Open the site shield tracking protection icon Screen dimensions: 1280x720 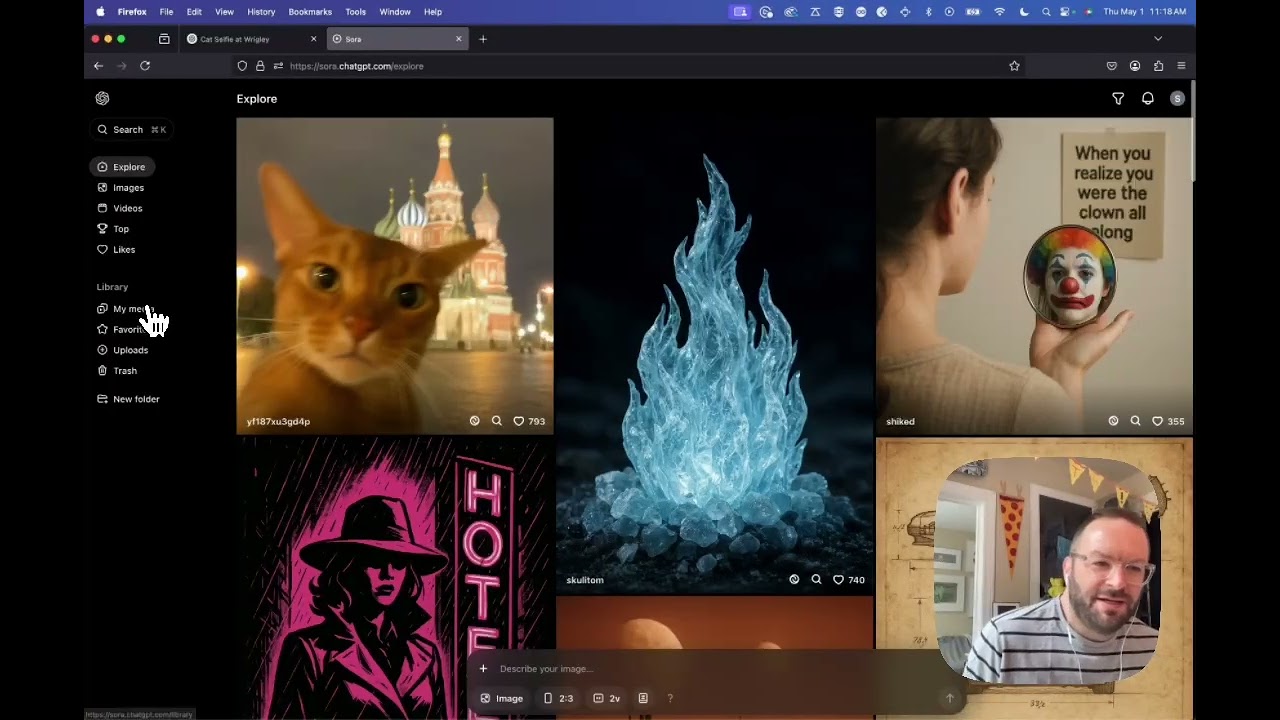(242, 66)
